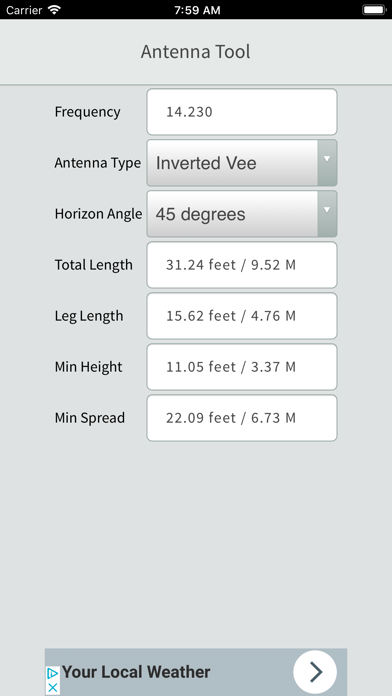Tap the Leg Length result field
Viewport: 392px width, 696px height.
242,316
